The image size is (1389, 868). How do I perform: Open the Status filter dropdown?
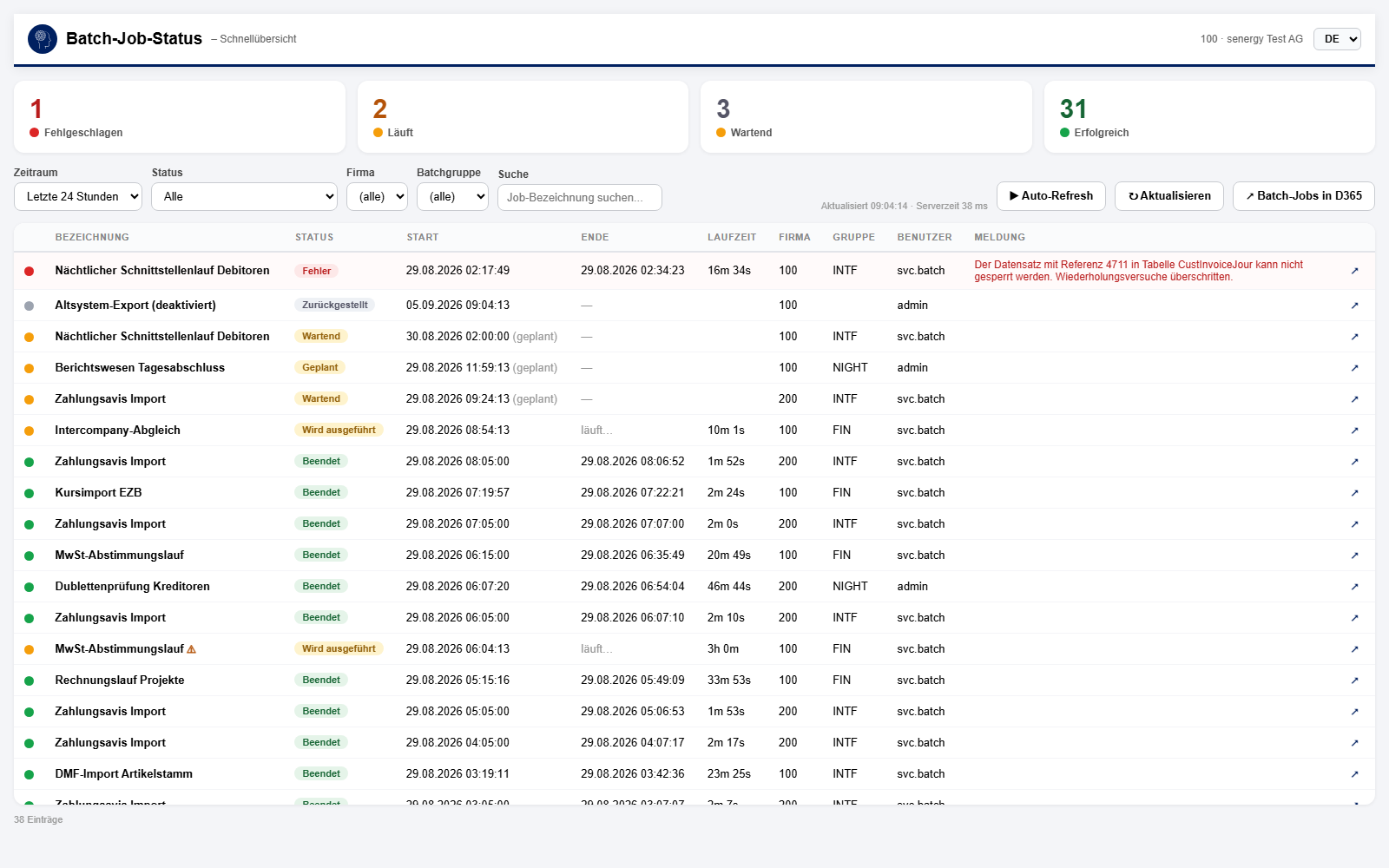[245, 196]
